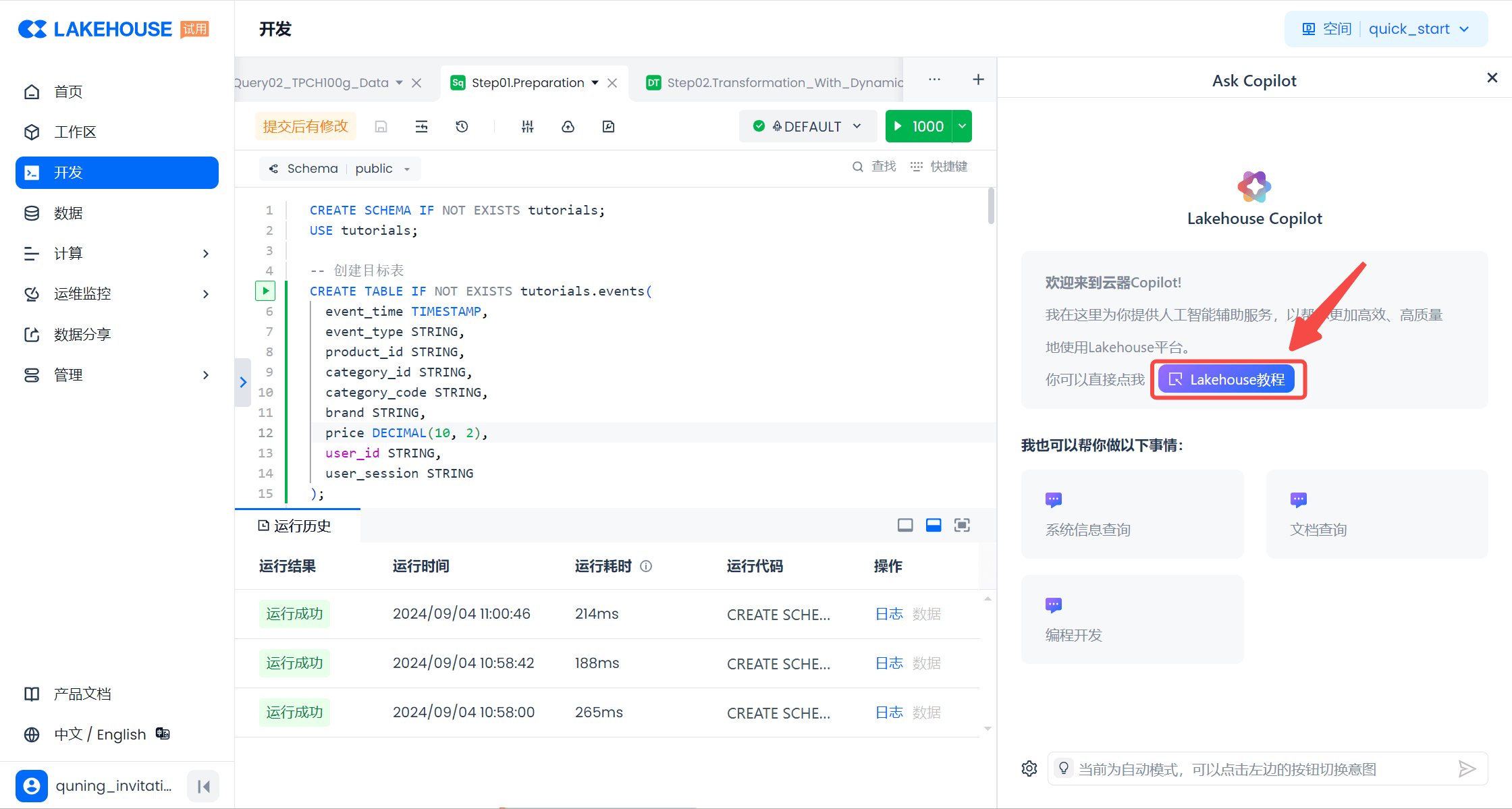Viewport: 1512px width, 809px height.
Task: Toggle the half-height results panel layout
Action: [934, 525]
